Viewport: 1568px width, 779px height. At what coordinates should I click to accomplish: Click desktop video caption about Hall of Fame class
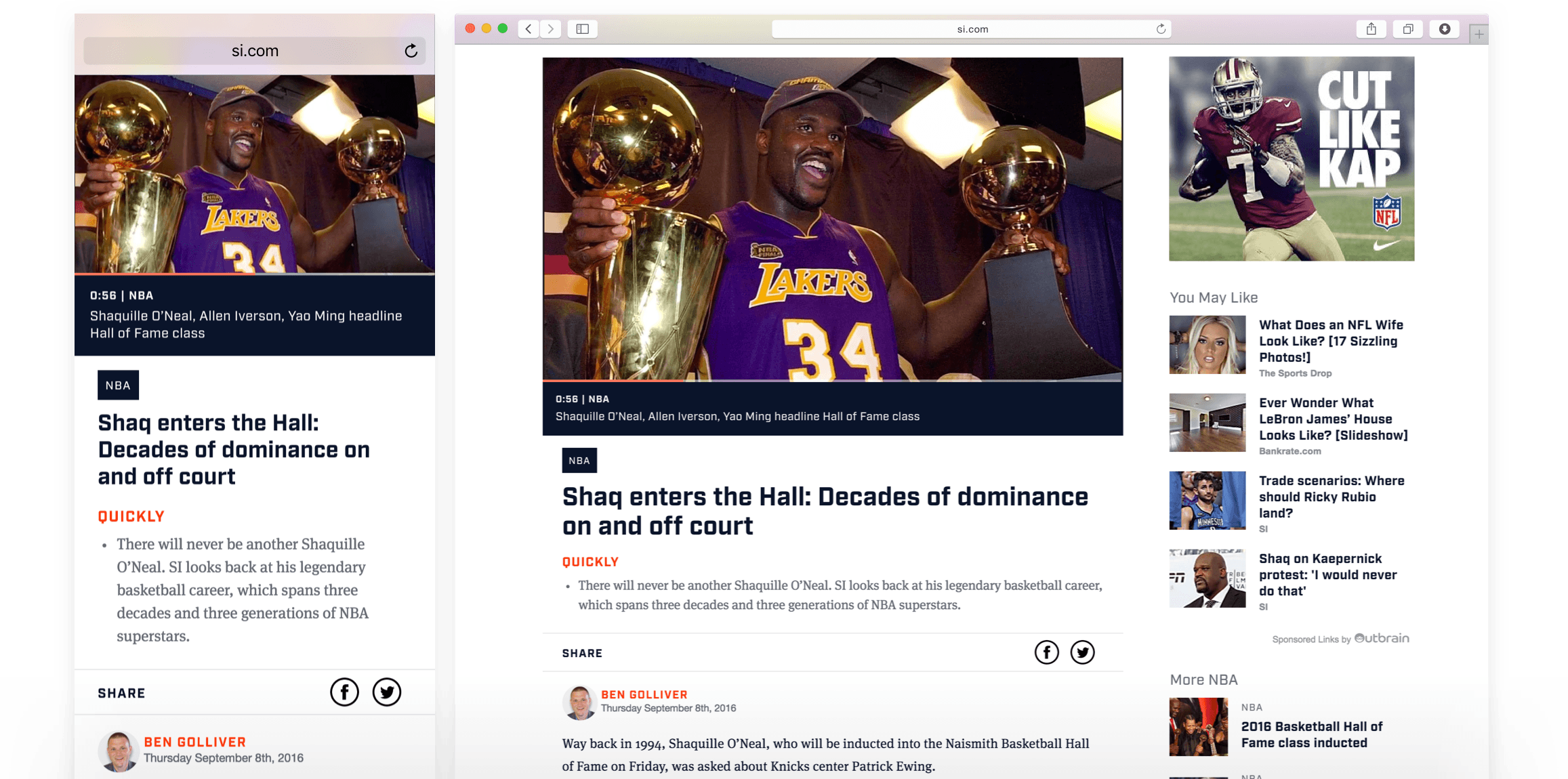tap(737, 416)
